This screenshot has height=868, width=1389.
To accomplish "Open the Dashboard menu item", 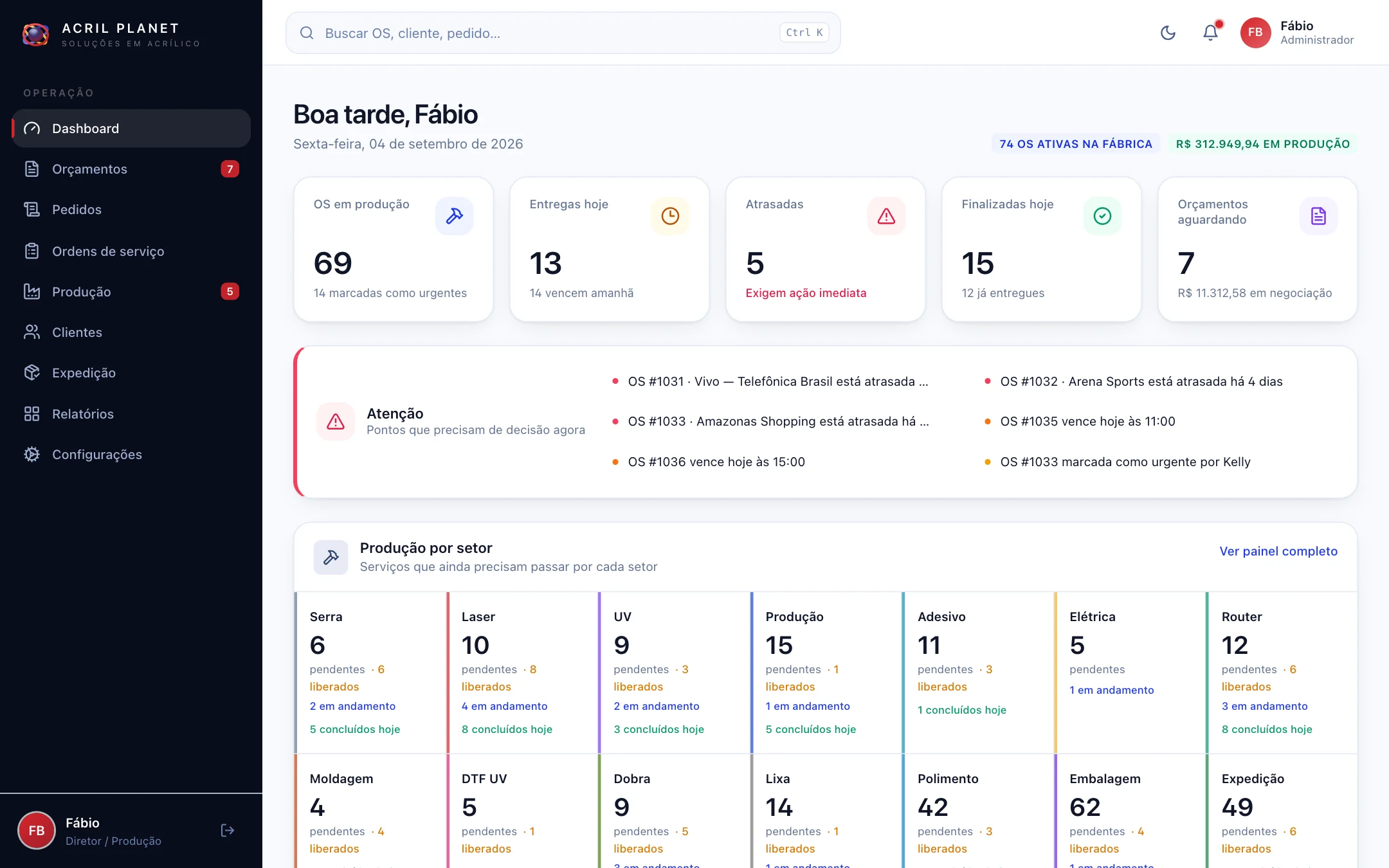I will [x=131, y=129].
